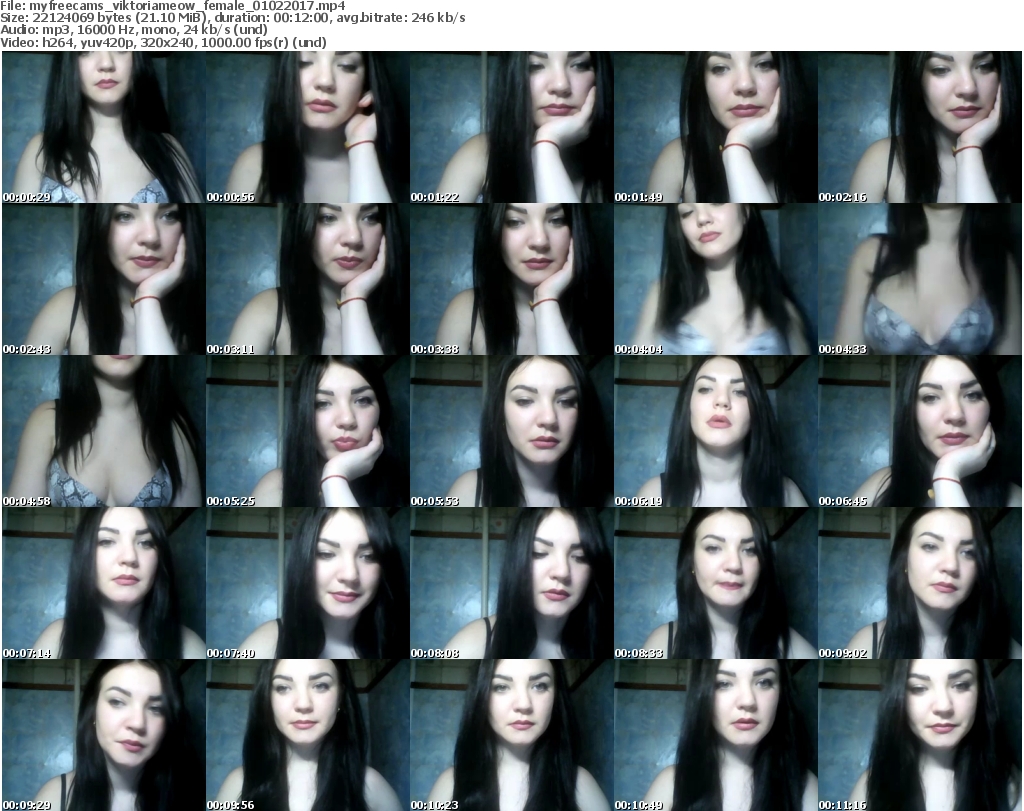
Task: Pick the thumbnail stamped 00:04:33
Action: pos(920,279)
